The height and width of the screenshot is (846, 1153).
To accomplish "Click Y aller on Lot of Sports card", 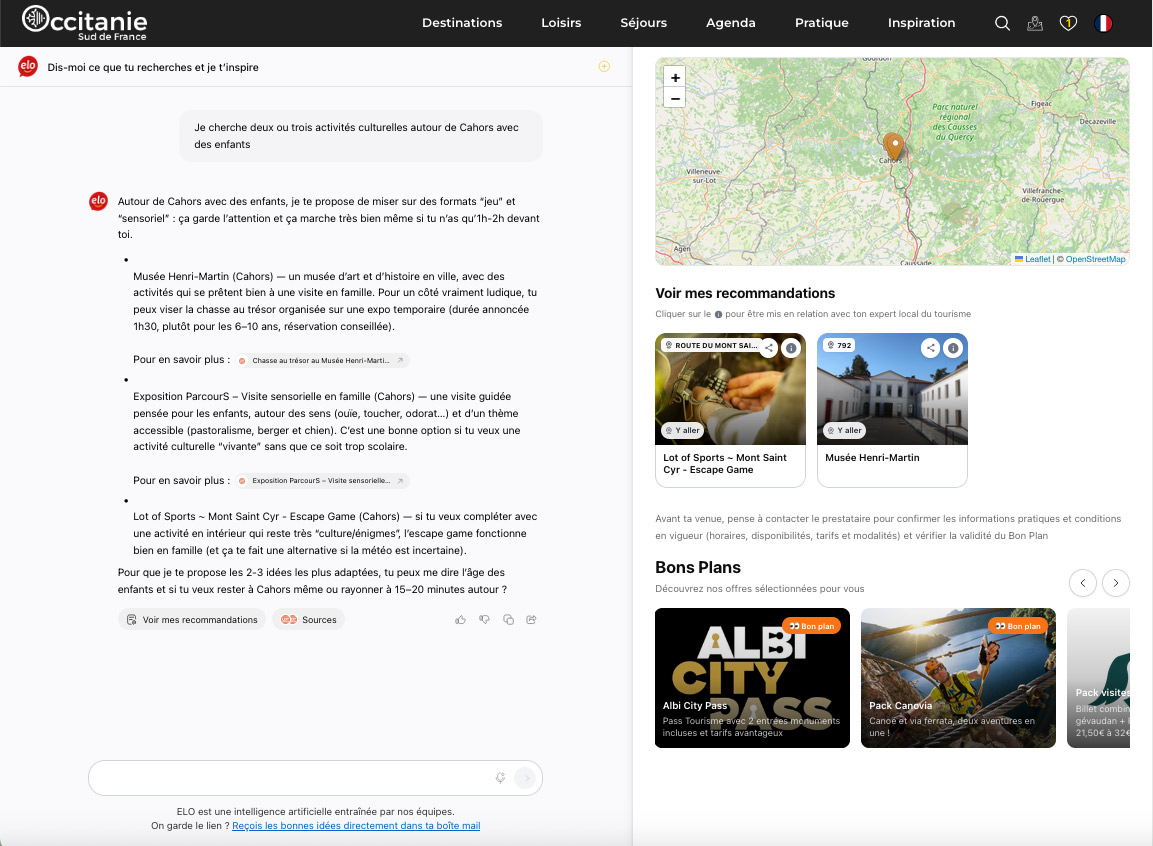I will coord(682,431).
